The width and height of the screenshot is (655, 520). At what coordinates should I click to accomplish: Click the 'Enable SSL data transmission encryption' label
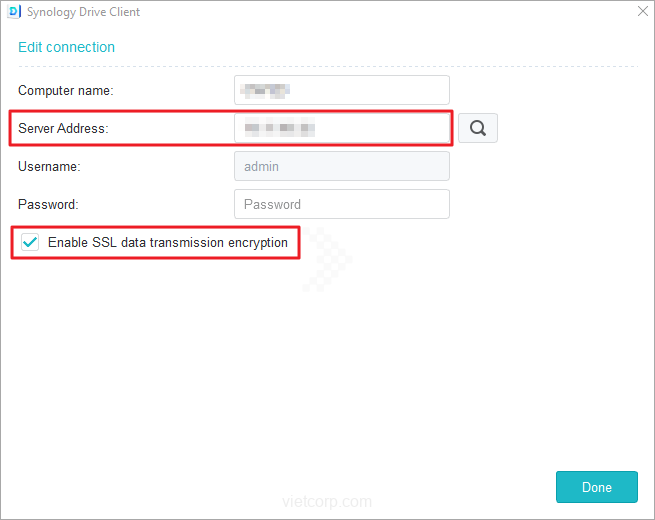(167, 242)
